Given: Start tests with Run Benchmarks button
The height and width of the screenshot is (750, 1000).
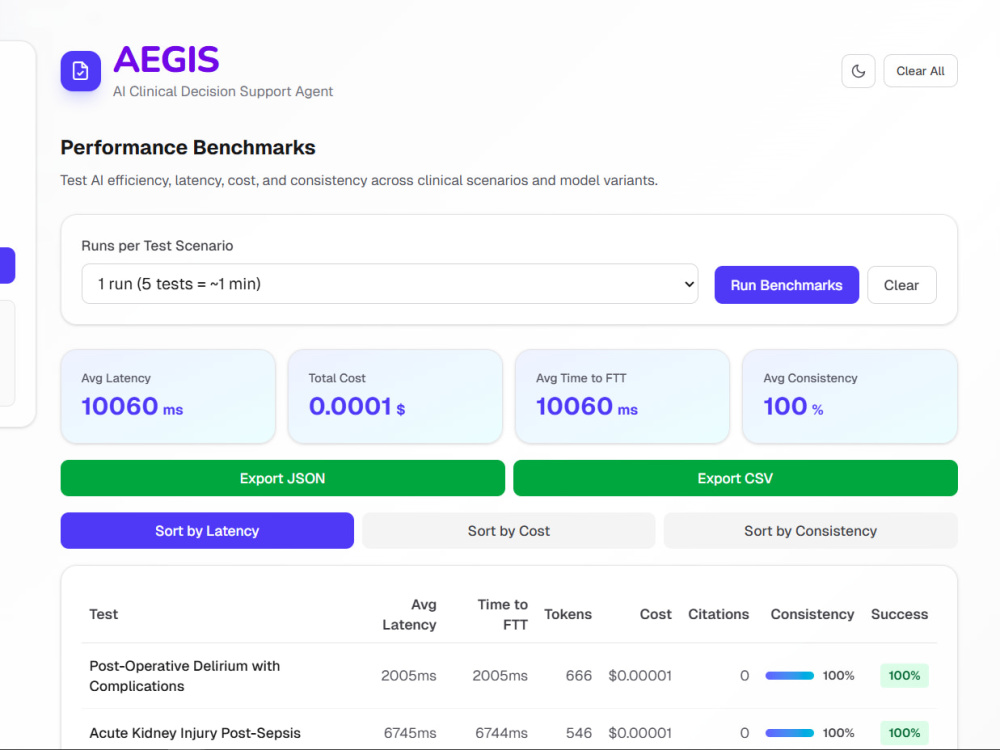Looking at the screenshot, I should click(786, 285).
